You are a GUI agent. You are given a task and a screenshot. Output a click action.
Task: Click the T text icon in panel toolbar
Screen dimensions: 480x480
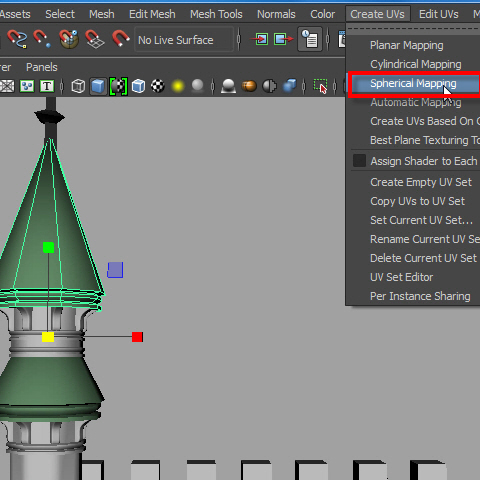click(47, 86)
